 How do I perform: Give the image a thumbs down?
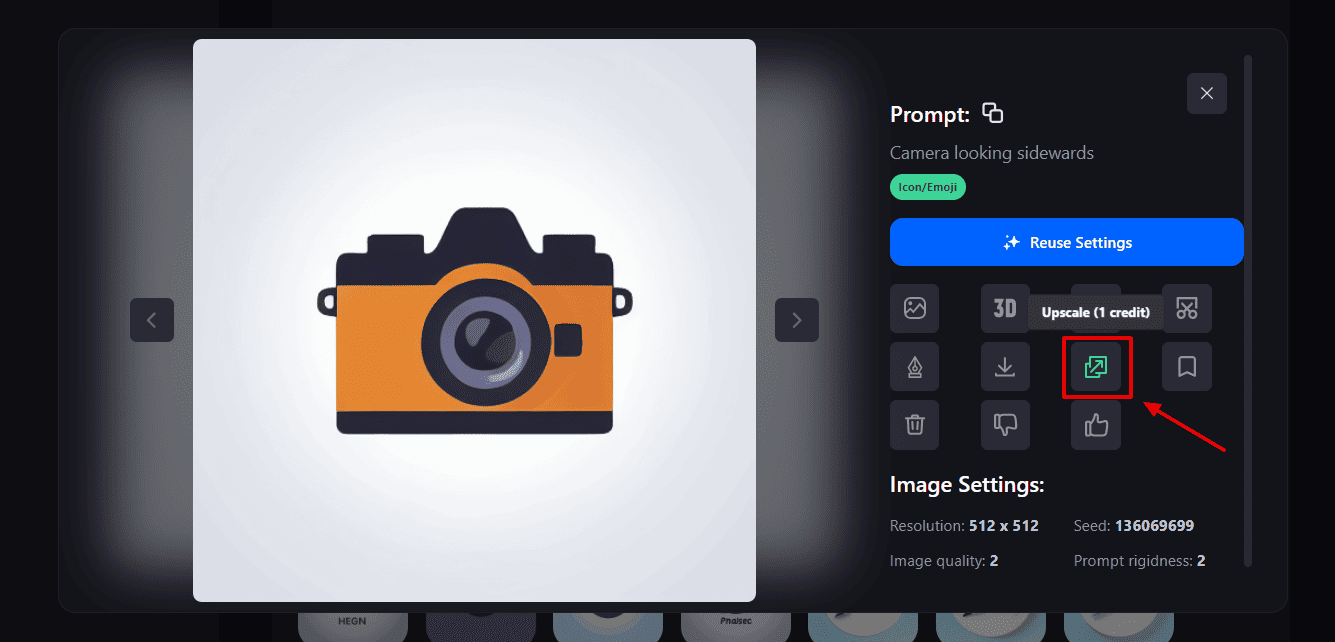1005,425
